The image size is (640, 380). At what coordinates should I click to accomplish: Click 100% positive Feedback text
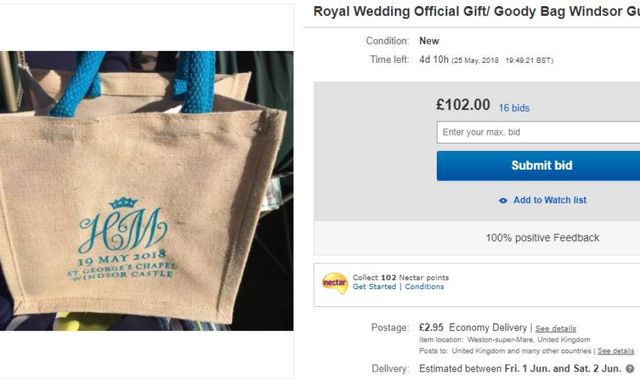coord(542,238)
